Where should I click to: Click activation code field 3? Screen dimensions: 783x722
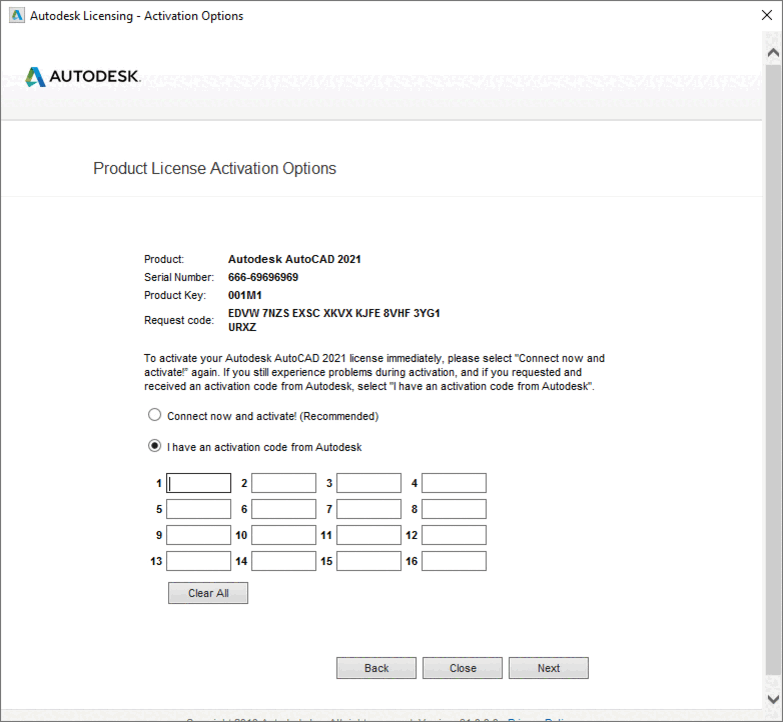pos(369,483)
